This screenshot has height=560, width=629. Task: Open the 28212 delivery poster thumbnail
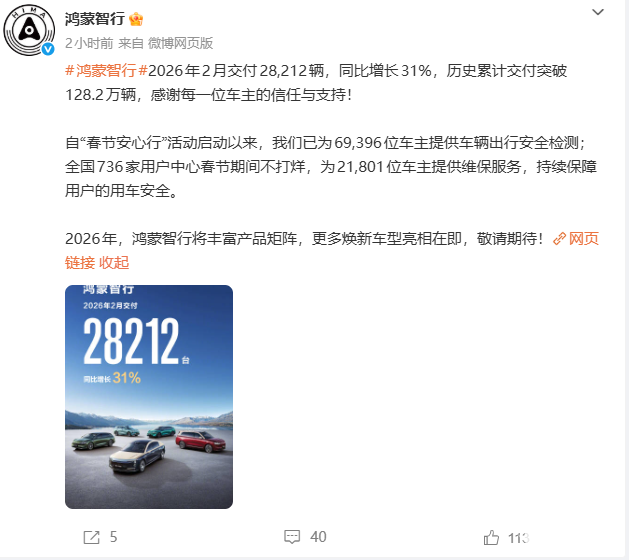[149, 397]
